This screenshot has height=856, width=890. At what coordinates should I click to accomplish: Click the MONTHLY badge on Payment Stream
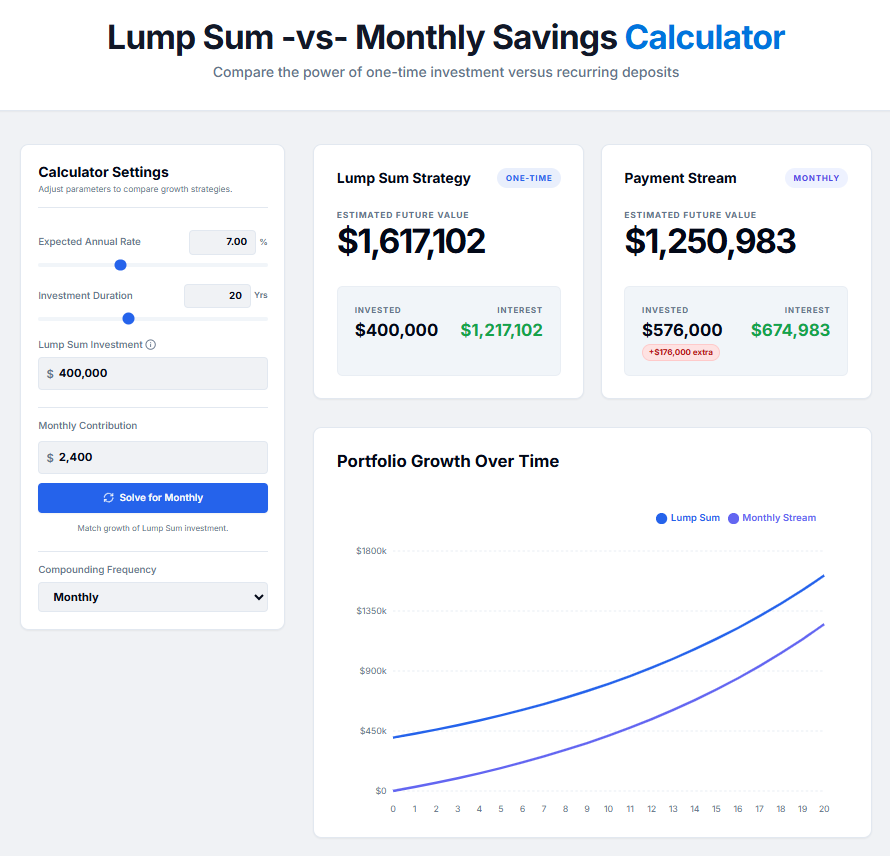(816, 178)
